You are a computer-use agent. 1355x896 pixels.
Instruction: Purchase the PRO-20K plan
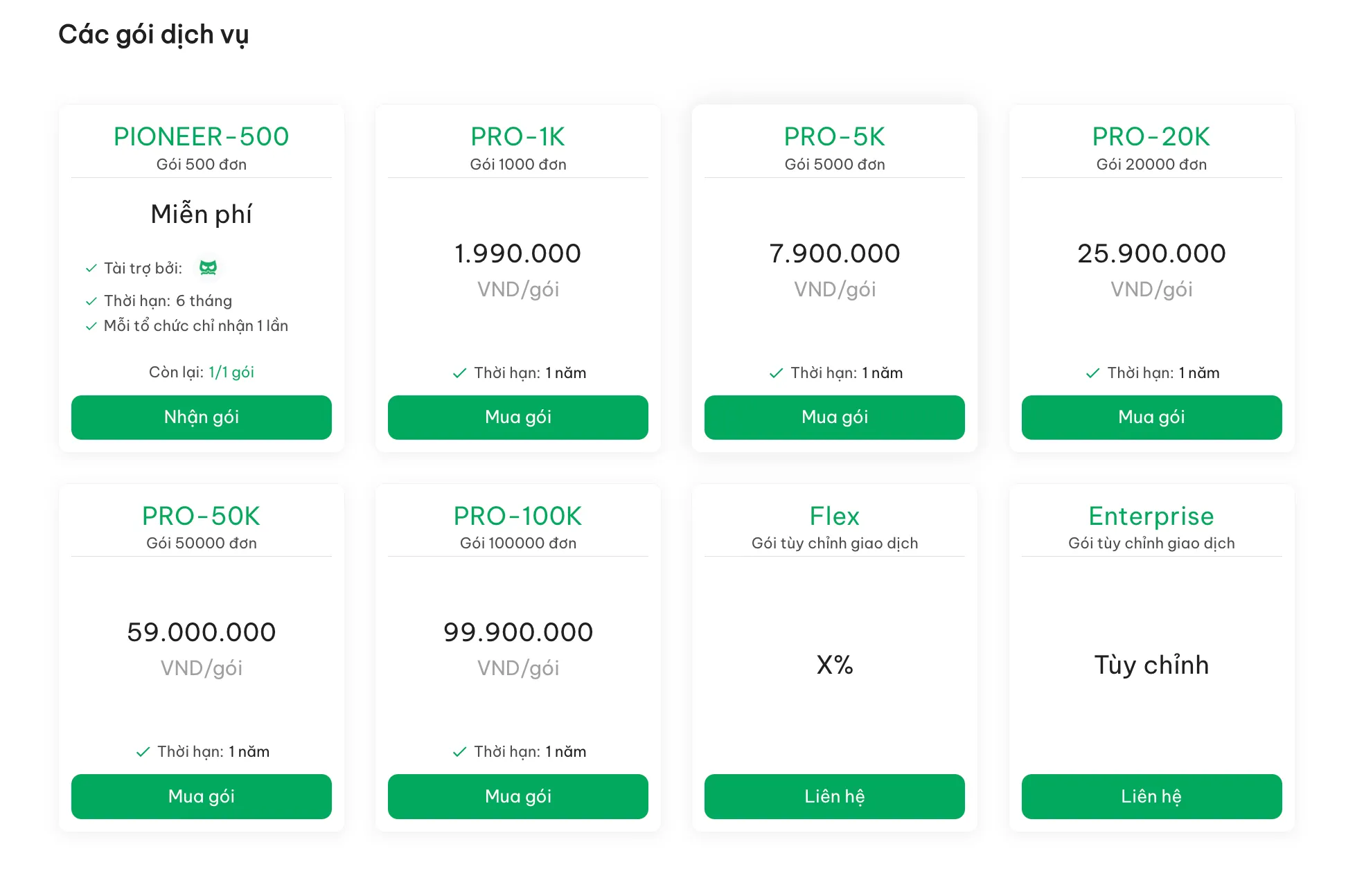(1151, 418)
